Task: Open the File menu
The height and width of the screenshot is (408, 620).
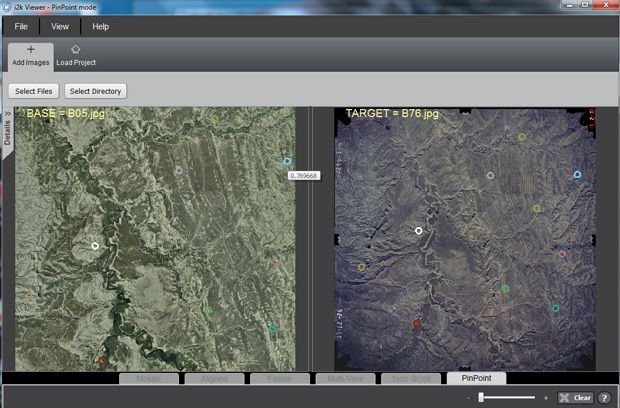Action: pyautogui.click(x=21, y=26)
